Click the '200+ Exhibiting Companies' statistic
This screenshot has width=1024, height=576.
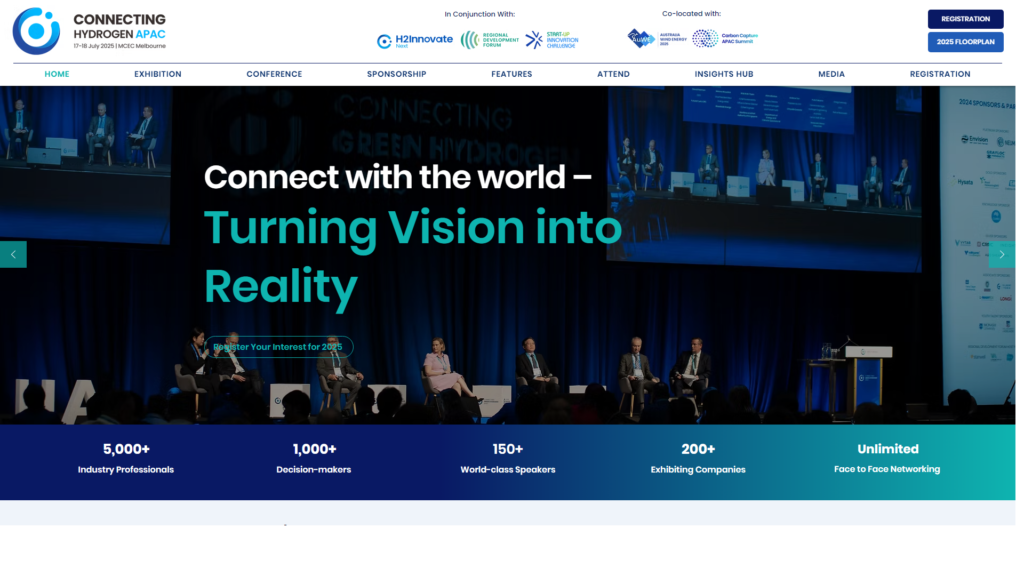(x=698, y=458)
